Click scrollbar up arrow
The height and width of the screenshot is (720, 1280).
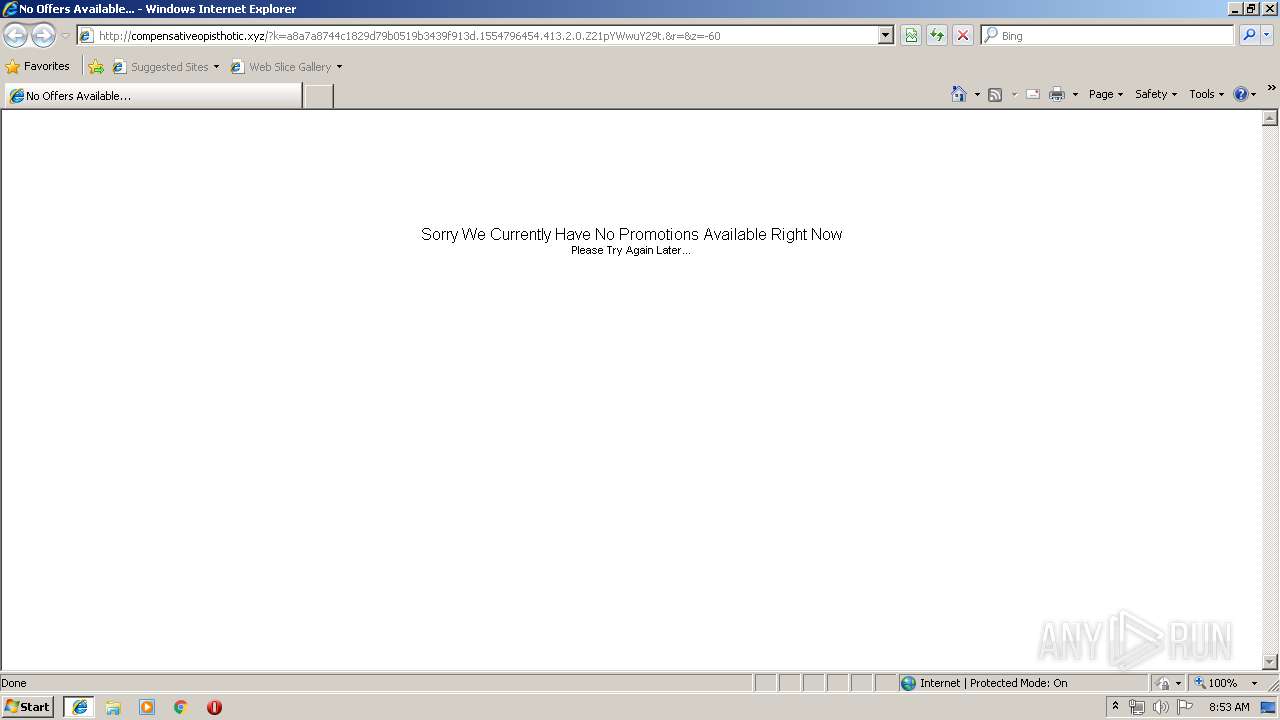pyautogui.click(x=1270, y=118)
